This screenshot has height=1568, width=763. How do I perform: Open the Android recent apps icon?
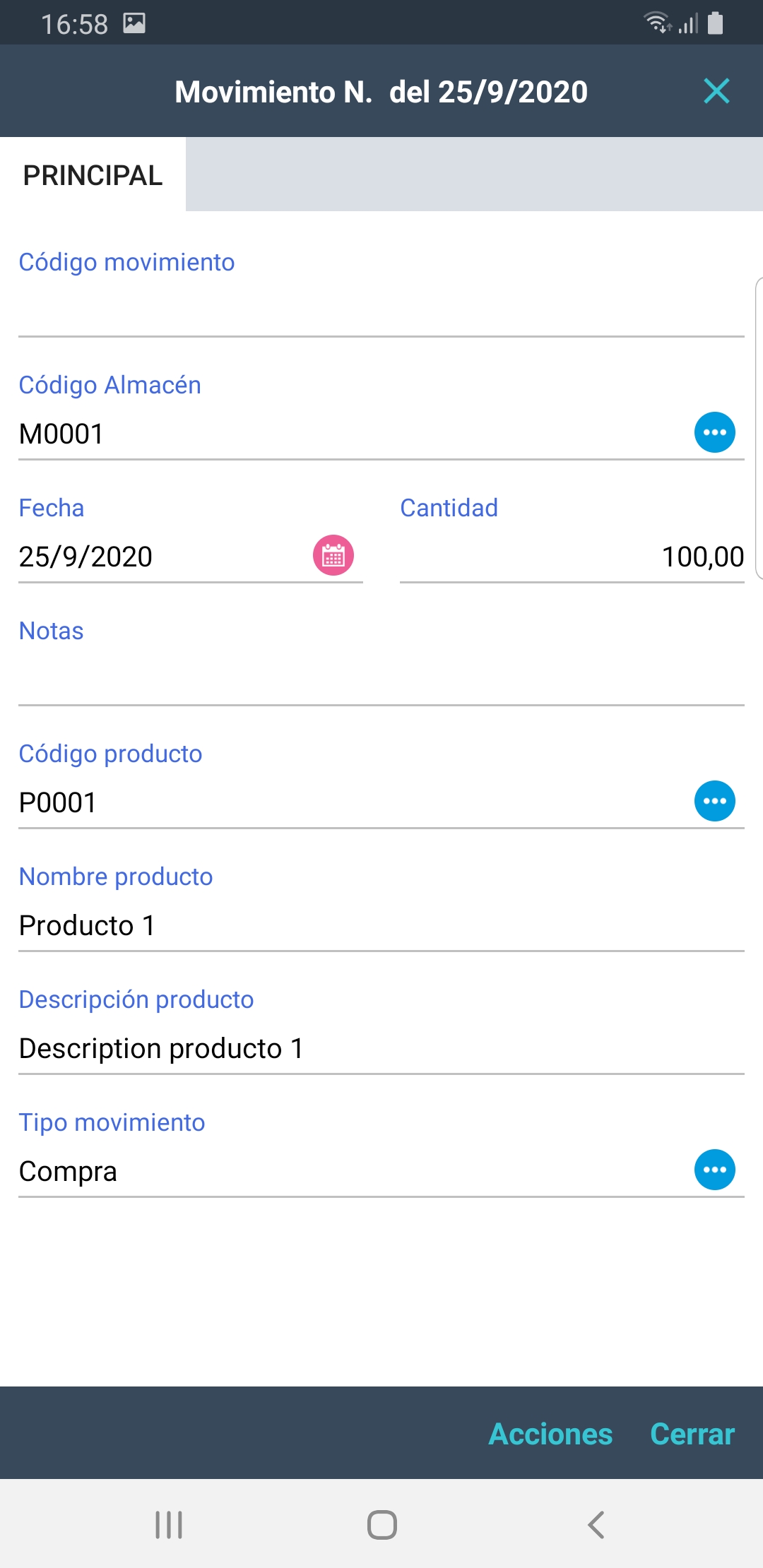169,1524
